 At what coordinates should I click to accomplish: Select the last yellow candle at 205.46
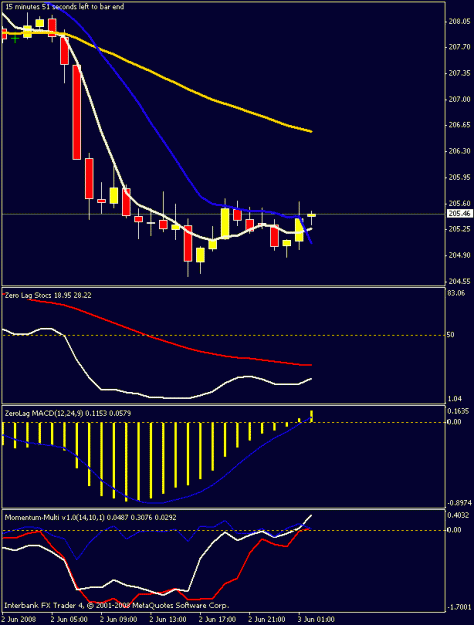(x=311, y=215)
